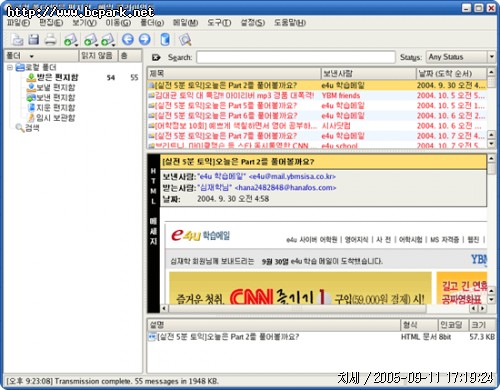Click the CNN 즐기기 banner image in email
Image resolution: width=500 pixels, height=390 pixels.
(300, 288)
